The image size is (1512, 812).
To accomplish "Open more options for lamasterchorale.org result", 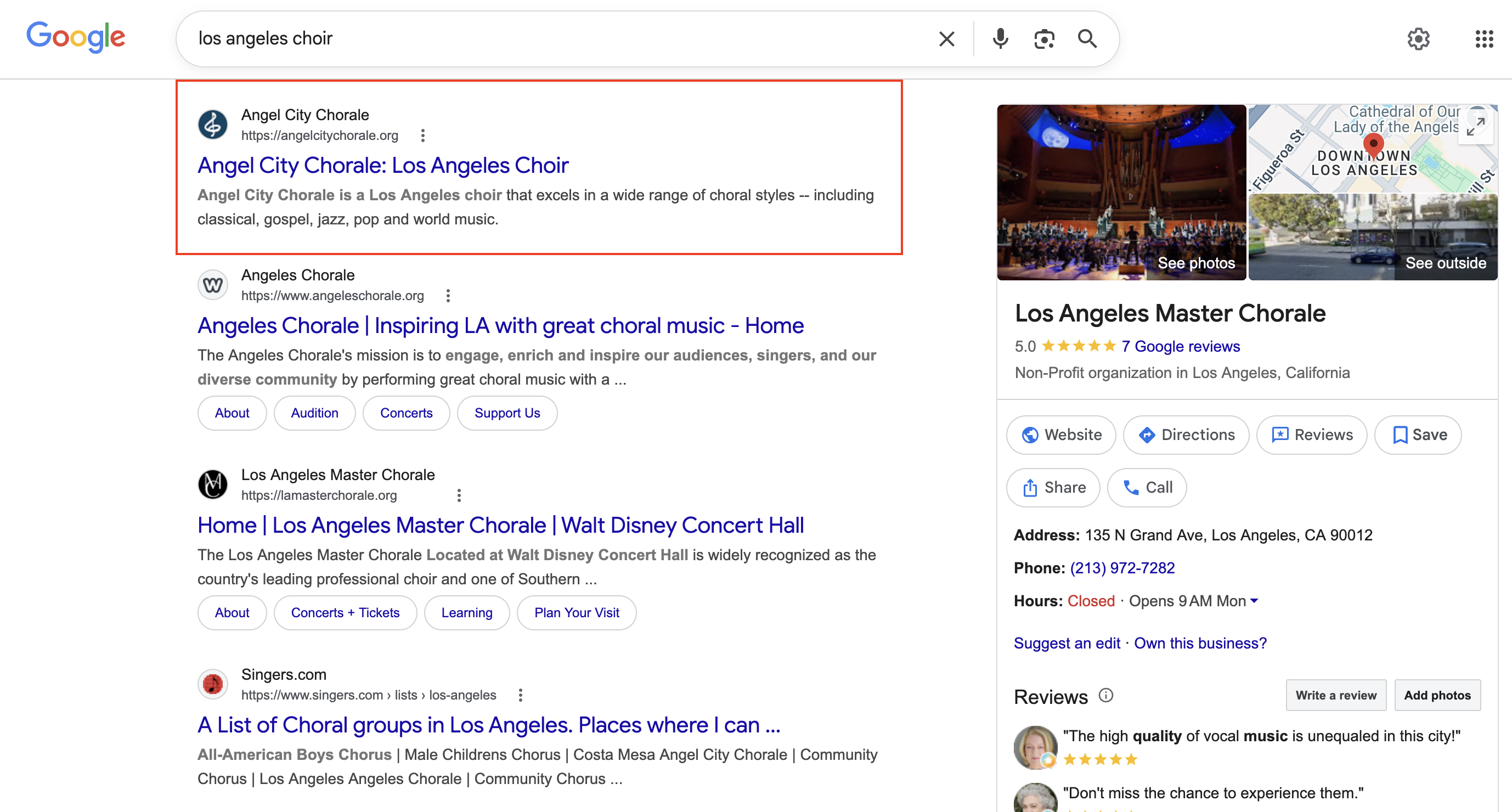I will coord(459,495).
